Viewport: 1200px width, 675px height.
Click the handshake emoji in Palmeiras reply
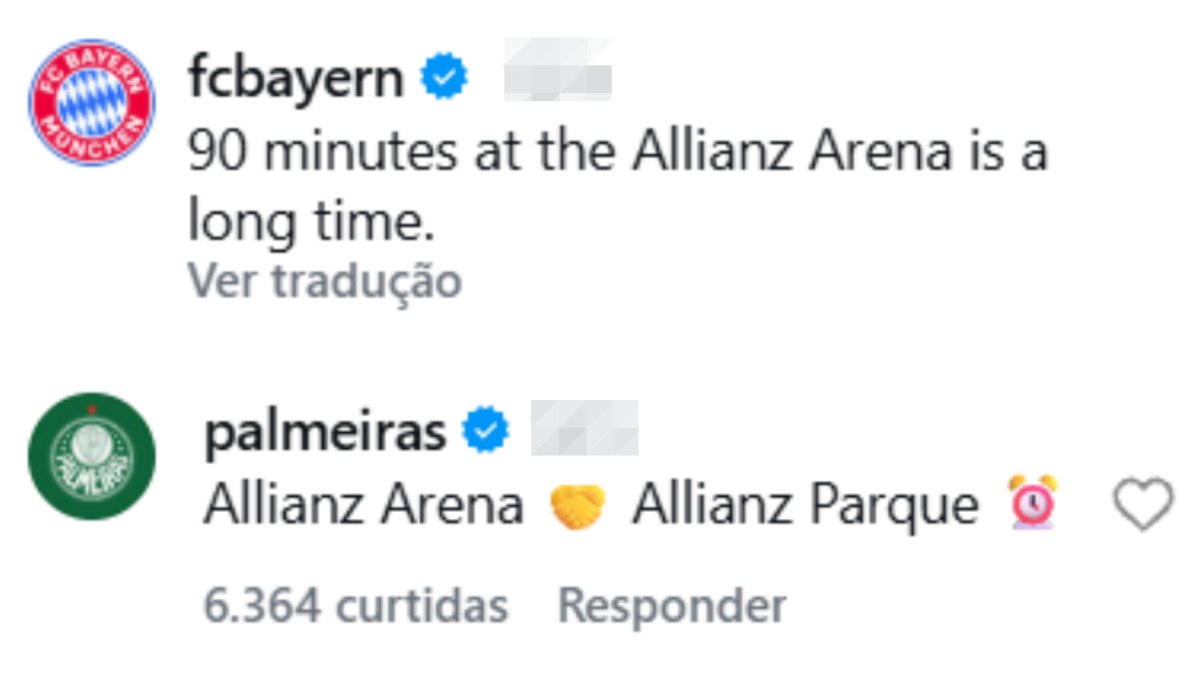tap(578, 505)
